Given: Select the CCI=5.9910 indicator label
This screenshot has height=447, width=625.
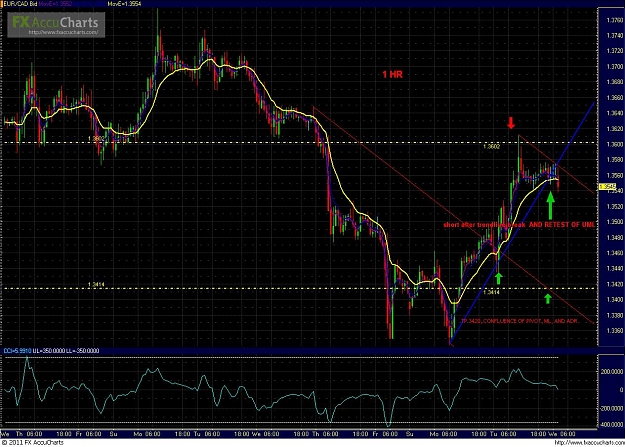Looking at the screenshot, I should pyautogui.click(x=17, y=351).
